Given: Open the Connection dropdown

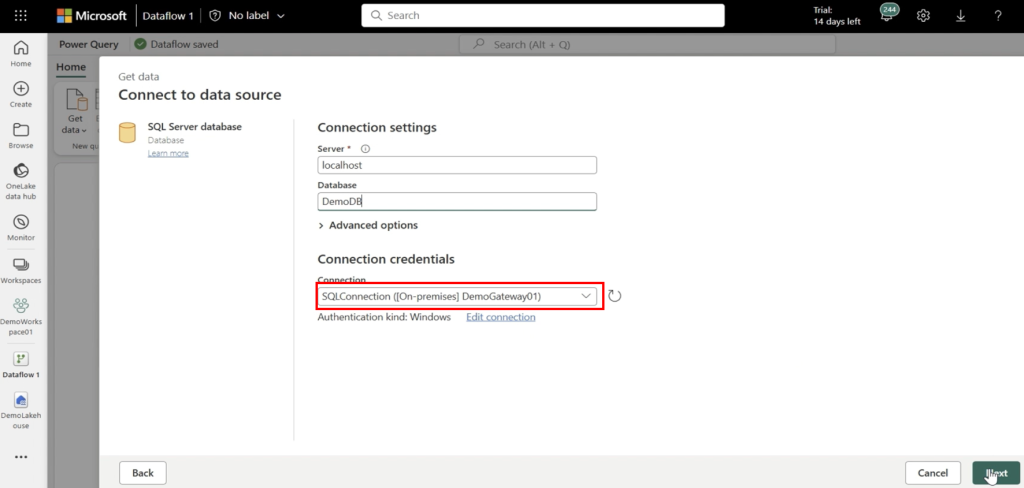Looking at the screenshot, I should tap(457, 296).
